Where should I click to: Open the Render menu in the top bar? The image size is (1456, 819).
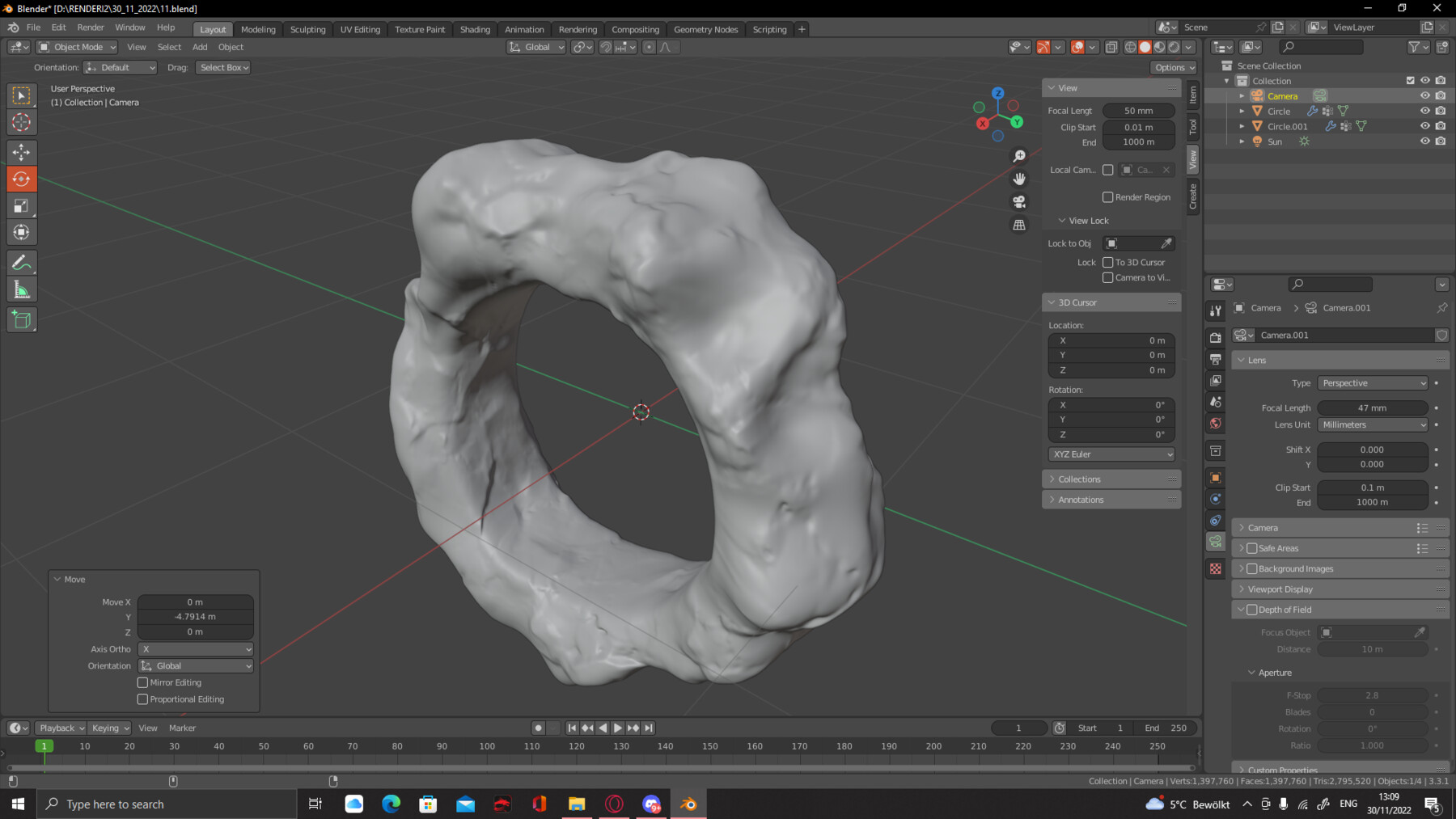click(x=91, y=27)
